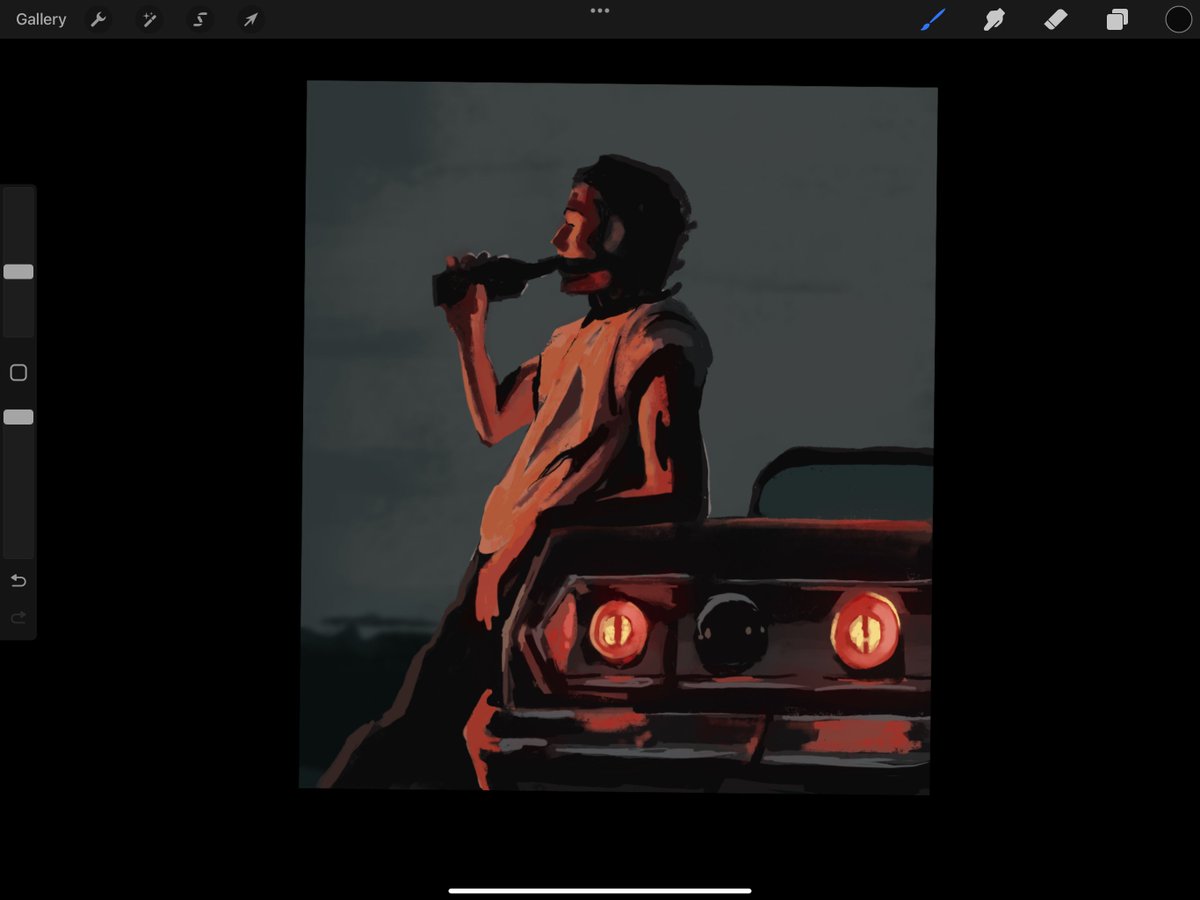
Task: Click the brush opacity slider handle
Action: click(x=18, y=417)
